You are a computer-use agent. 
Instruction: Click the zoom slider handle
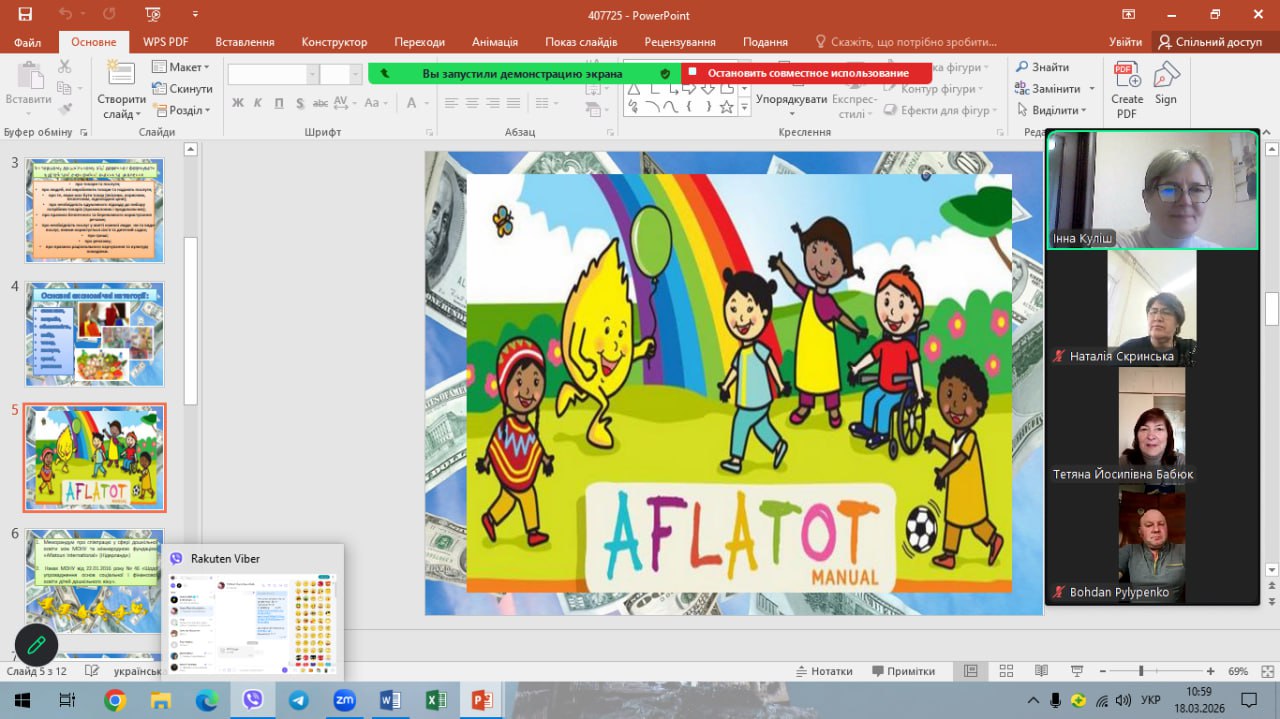(x=1141, y=671)
